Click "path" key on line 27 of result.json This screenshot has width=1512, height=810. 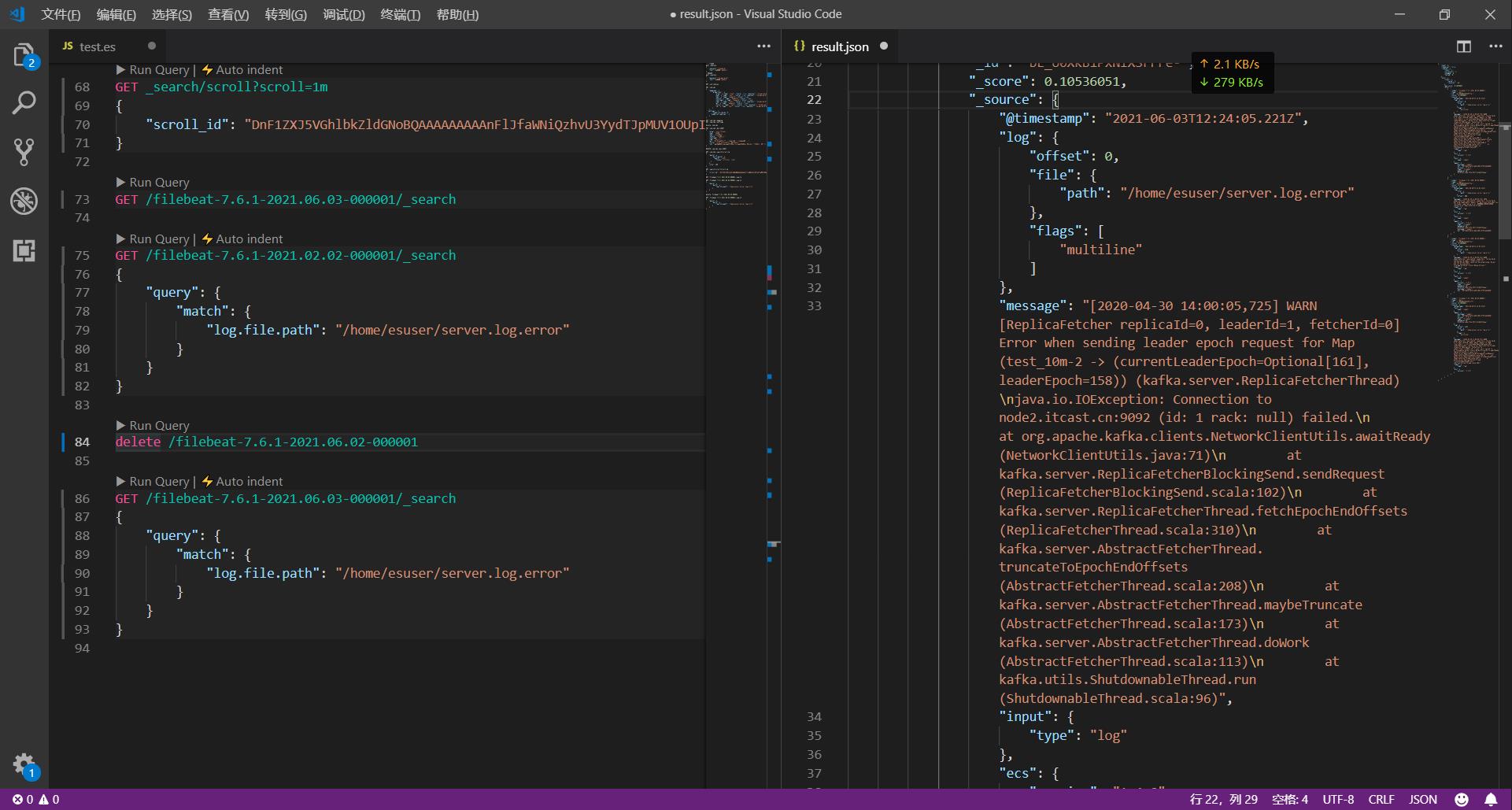1082,193
